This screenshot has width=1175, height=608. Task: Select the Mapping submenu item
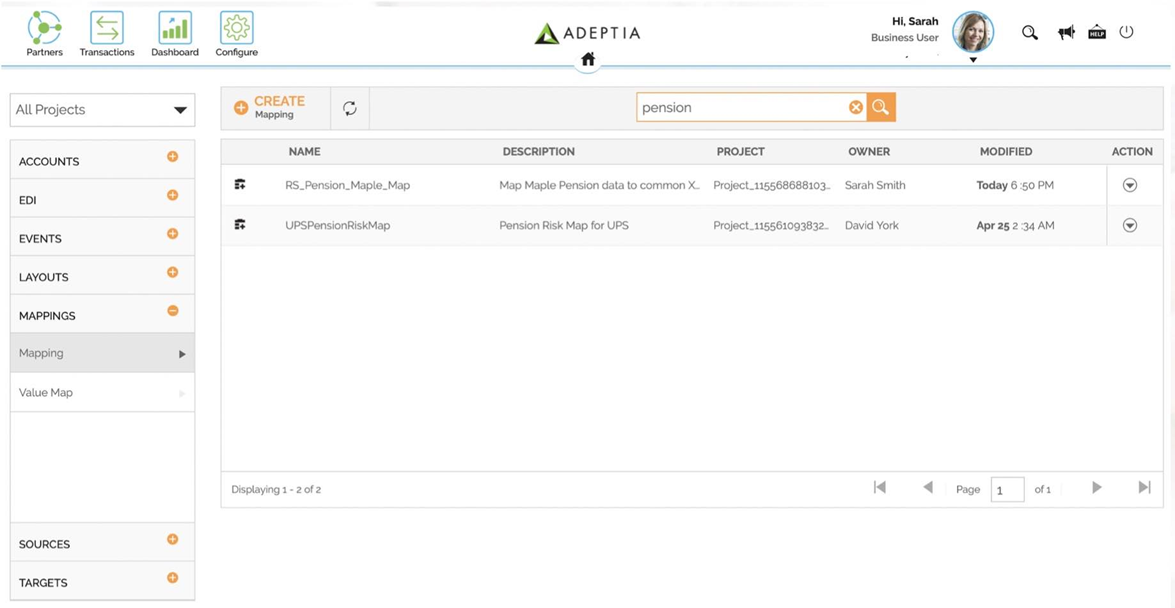coord(42,353)
